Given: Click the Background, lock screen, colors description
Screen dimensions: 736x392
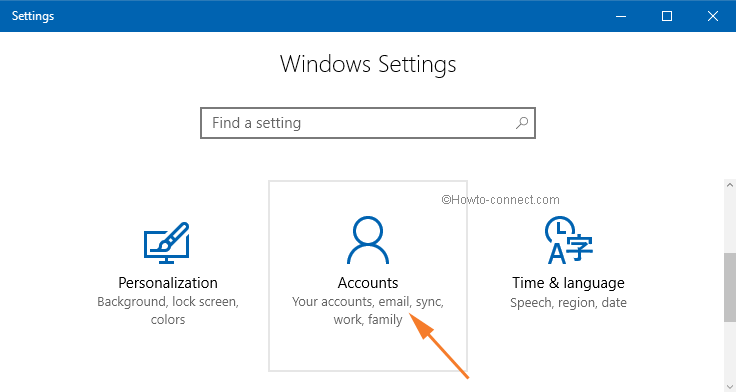Looking at the screenshot, I should [x=168, y=311].
